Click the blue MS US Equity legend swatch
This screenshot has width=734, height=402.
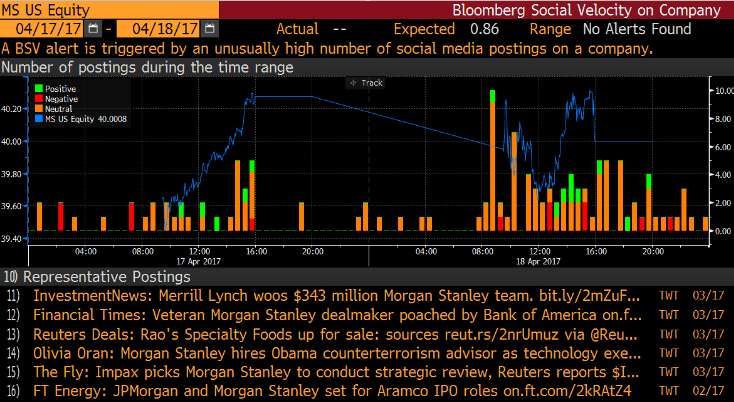[x=39, y=119]
